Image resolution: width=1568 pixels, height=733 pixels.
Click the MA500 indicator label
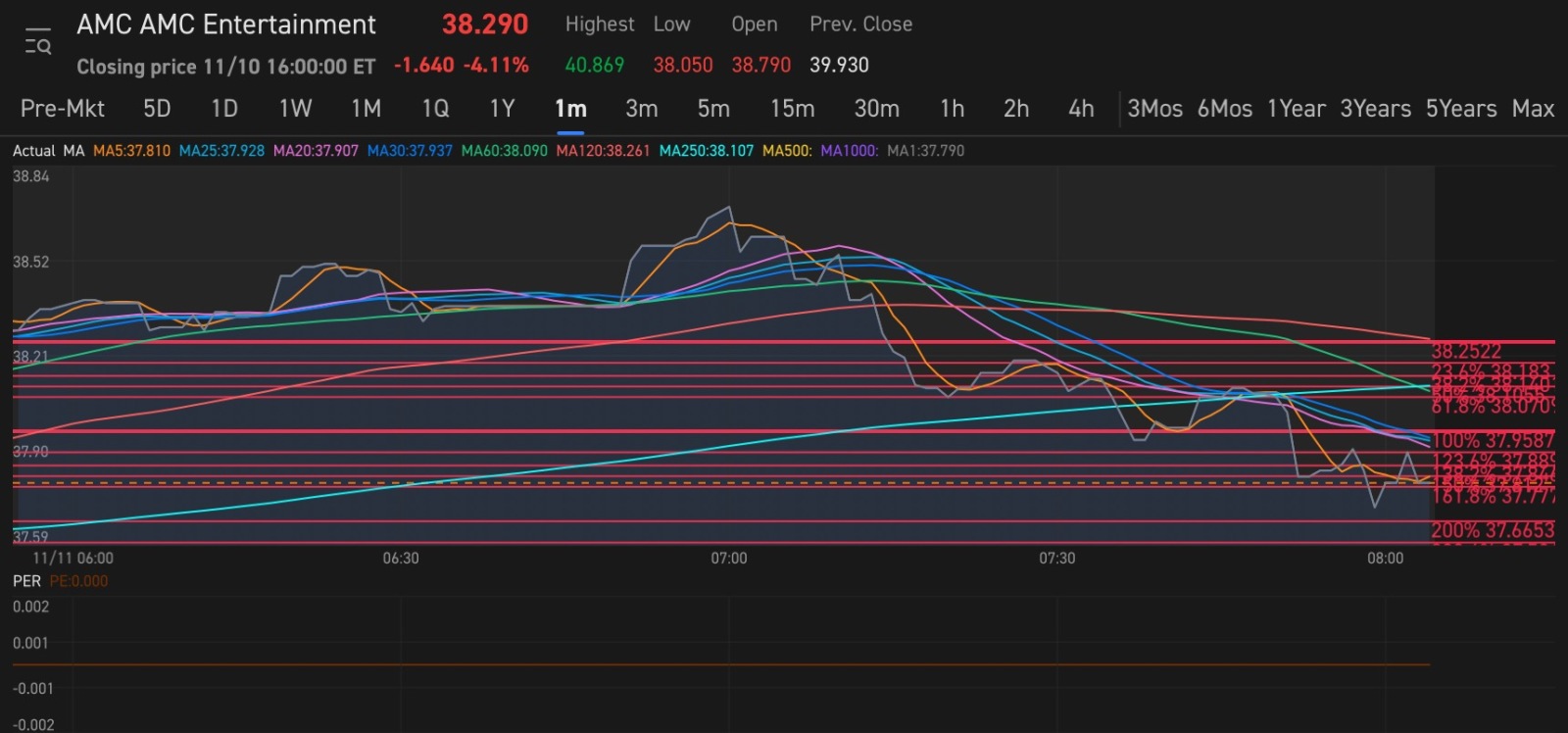[787, 151]
